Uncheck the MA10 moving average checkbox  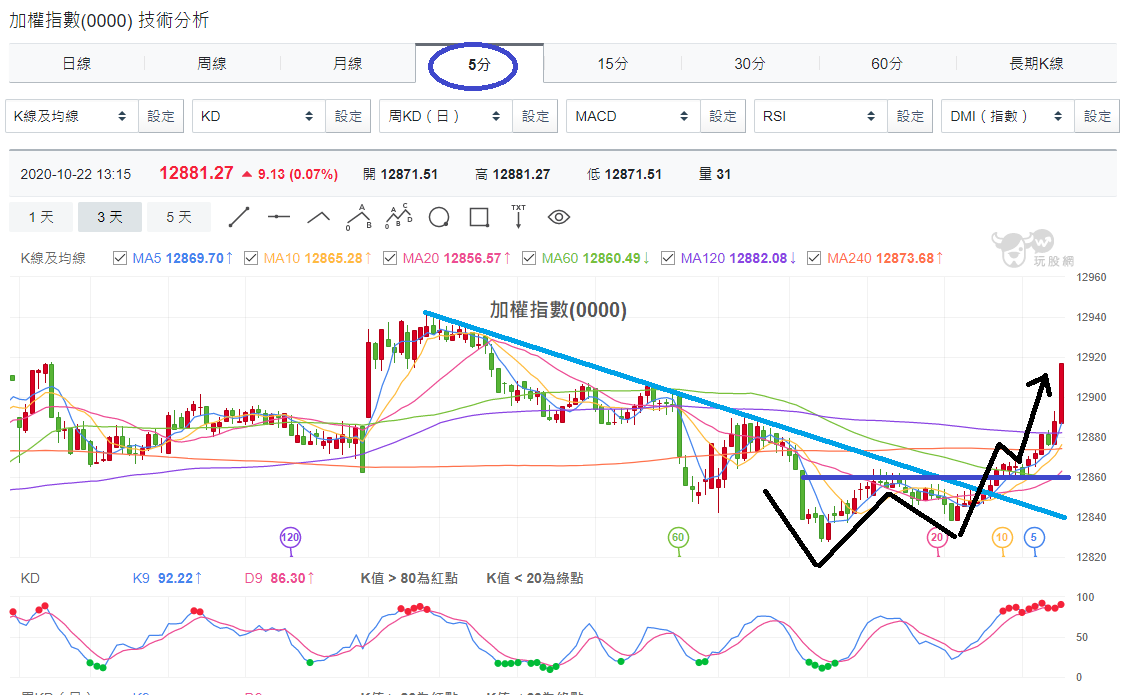(x=251, y=258)
